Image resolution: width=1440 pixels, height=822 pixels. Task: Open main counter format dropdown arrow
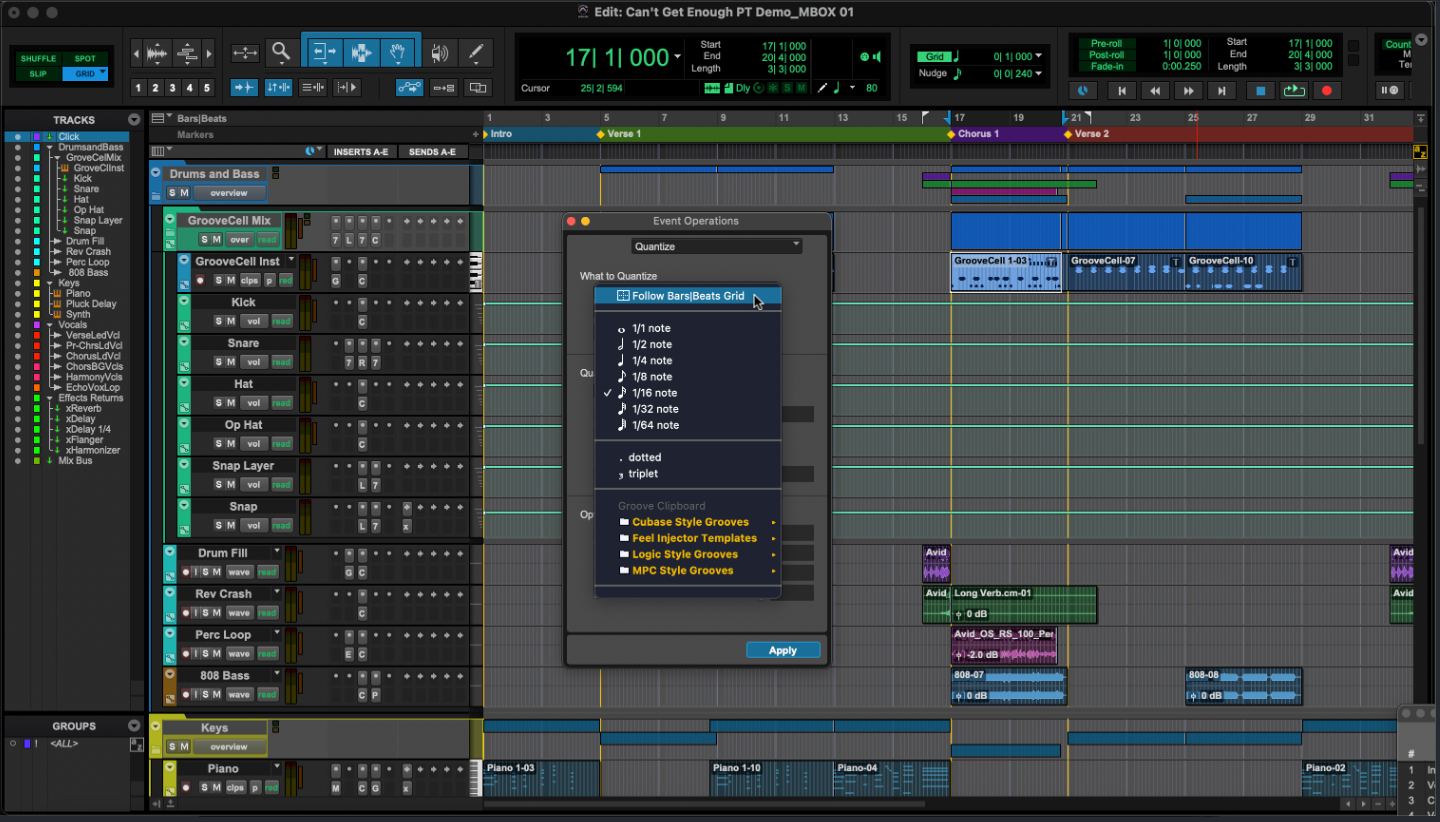[678, 57]
